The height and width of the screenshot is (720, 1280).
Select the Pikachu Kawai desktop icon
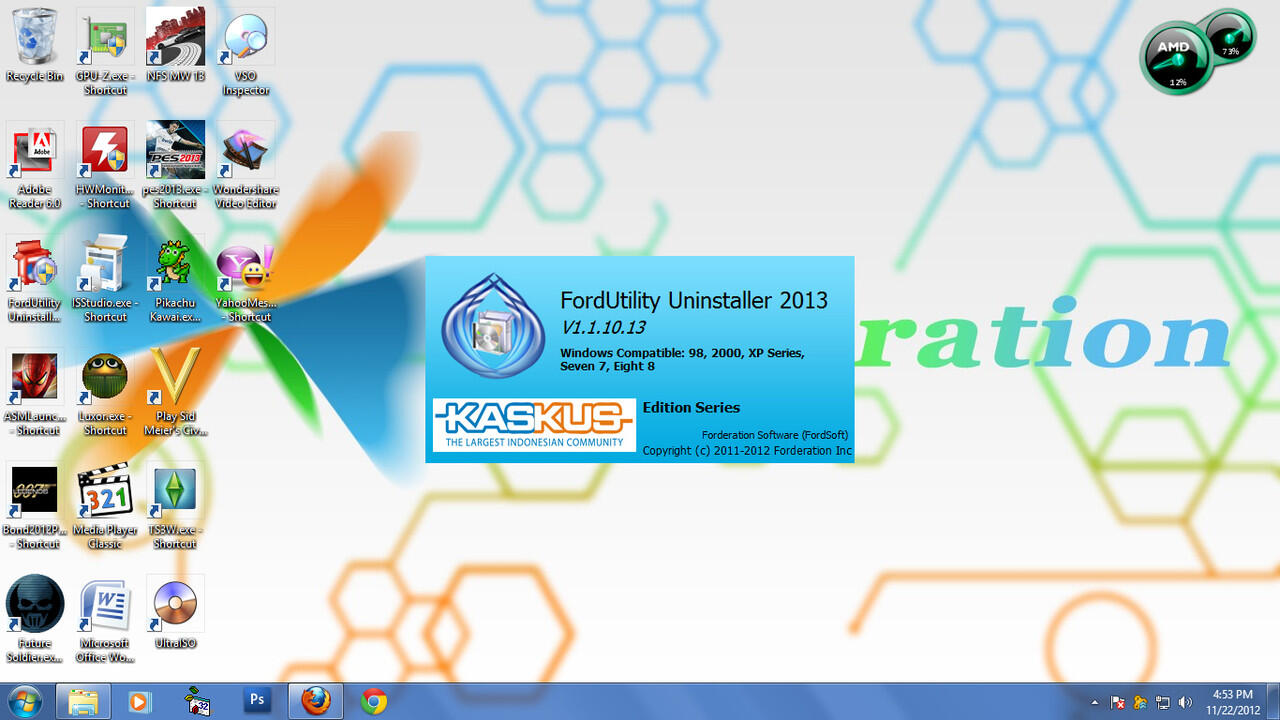click(x=175, y=279)
